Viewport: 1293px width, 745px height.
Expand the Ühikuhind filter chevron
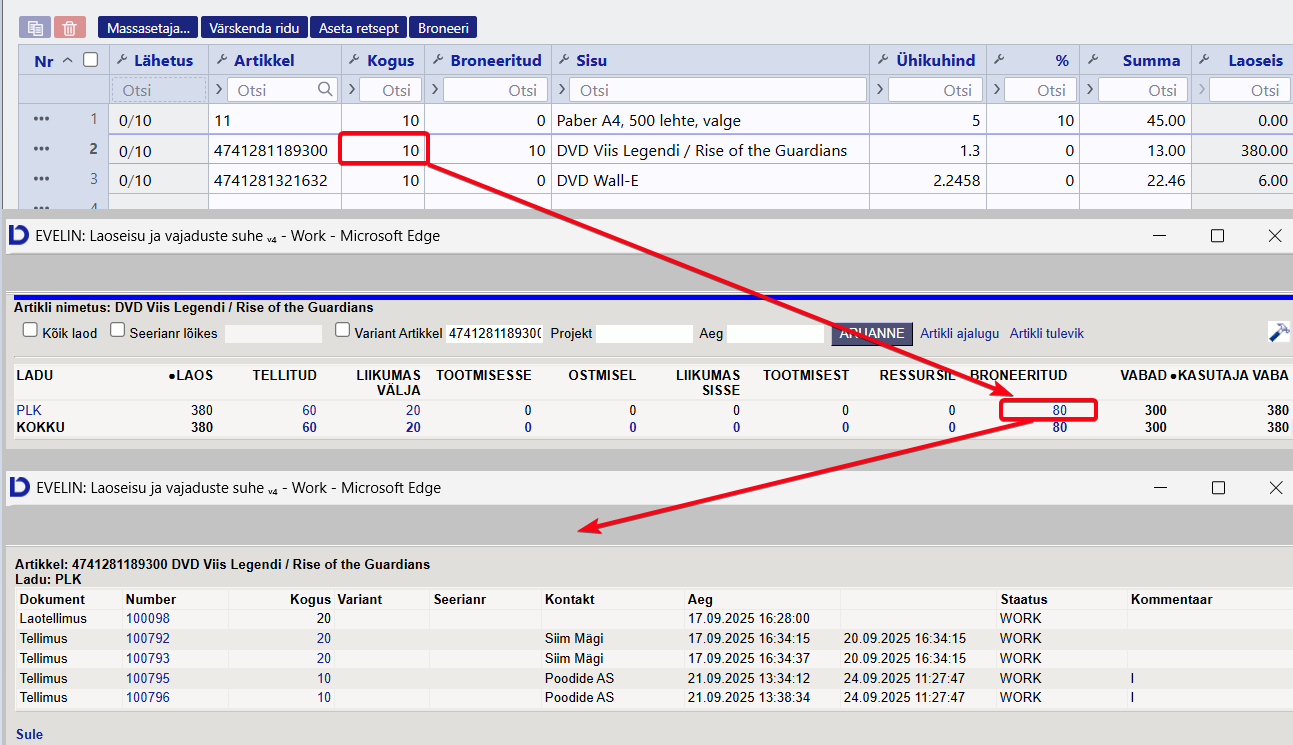coord(879,90)
